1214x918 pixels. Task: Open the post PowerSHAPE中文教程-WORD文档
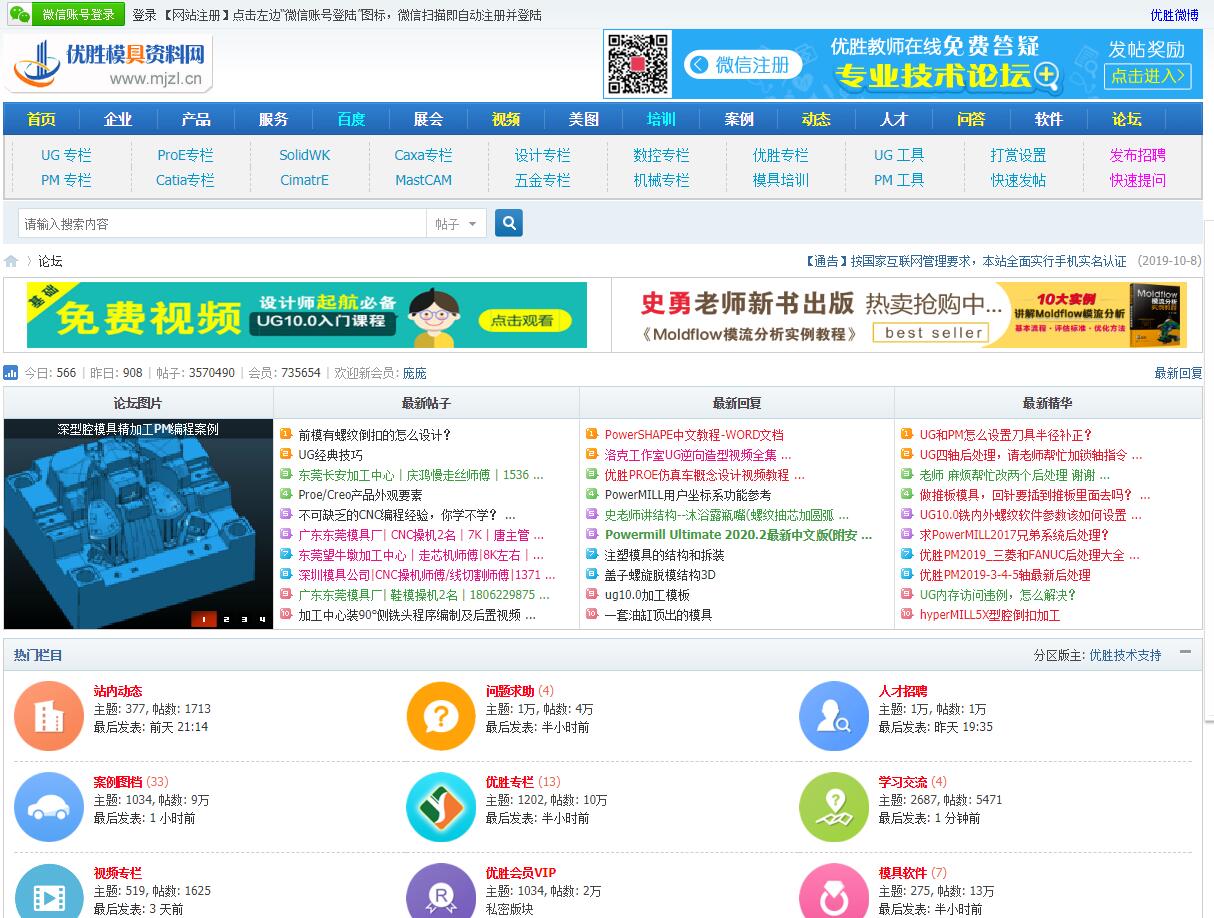[694, 435]
